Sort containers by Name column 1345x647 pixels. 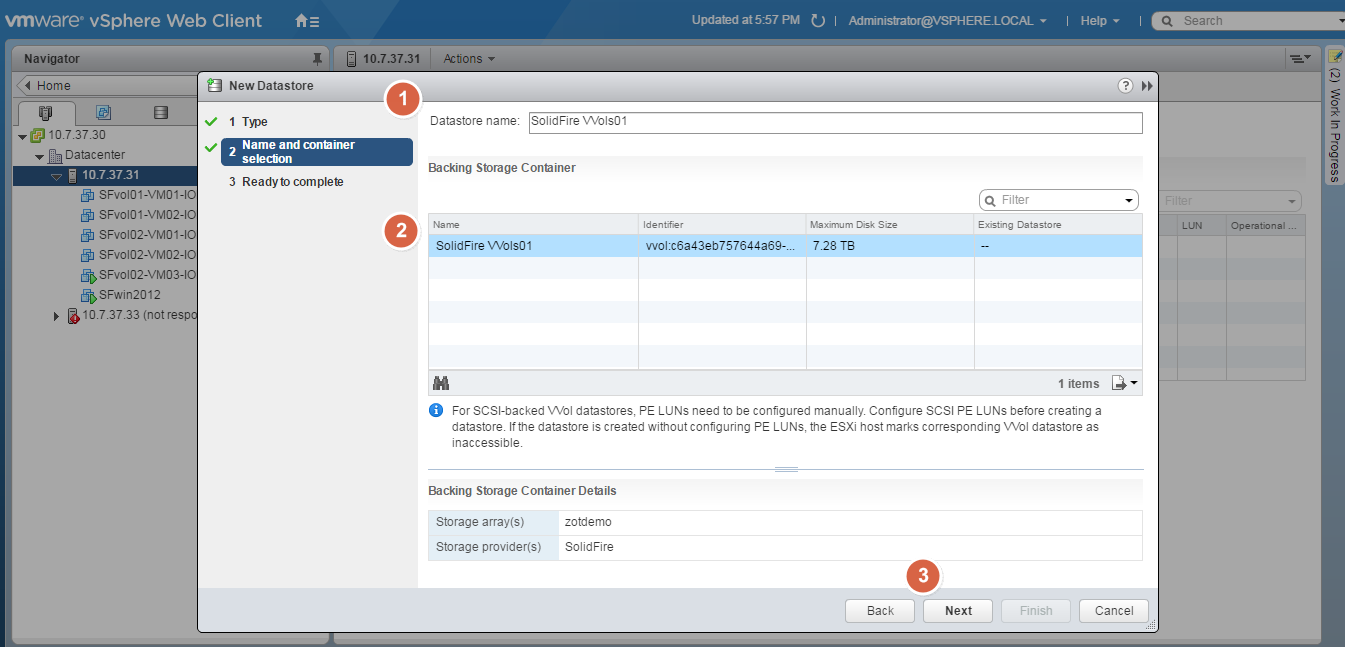click(533, 225)
